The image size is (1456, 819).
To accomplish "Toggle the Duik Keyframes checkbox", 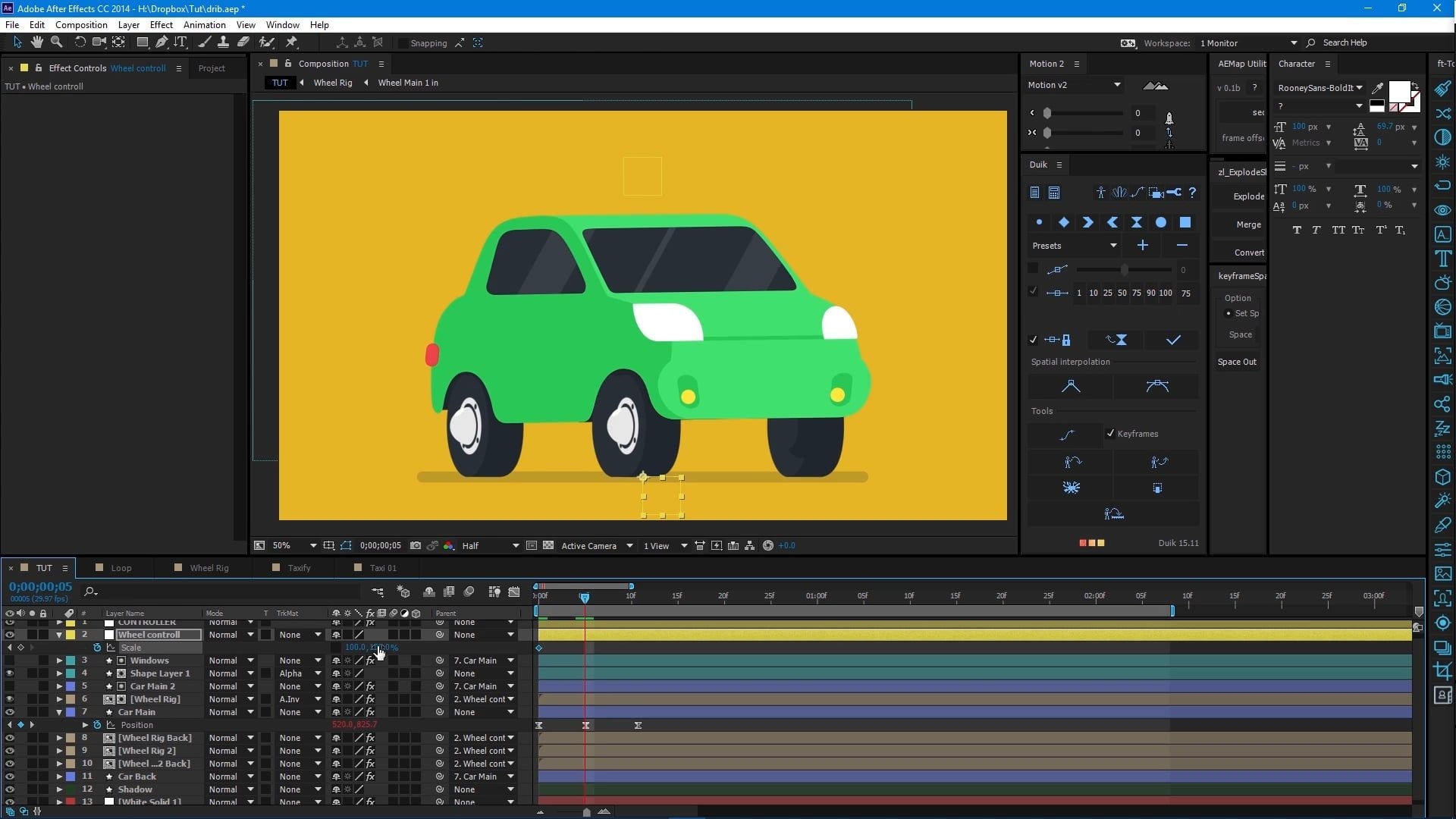I will pyautogui.click(x=1110, y=434).
